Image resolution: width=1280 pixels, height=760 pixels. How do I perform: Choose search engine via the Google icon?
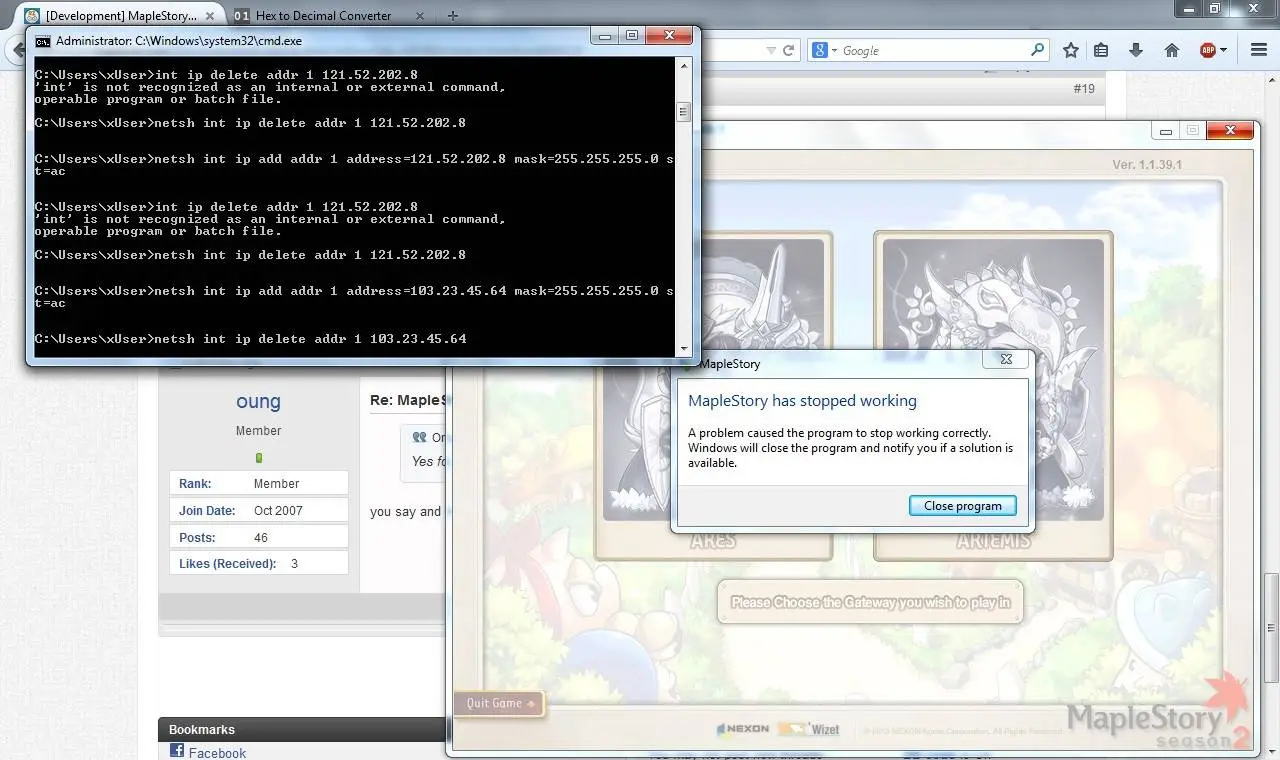click(824, 50)
